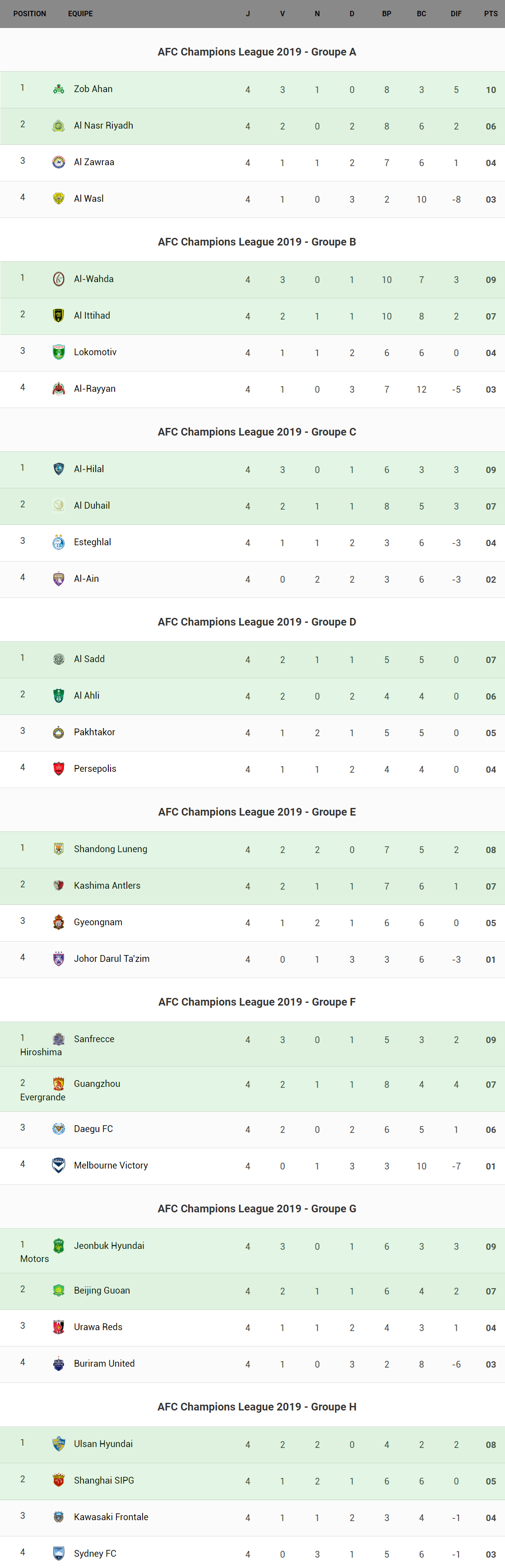Image resolution: width=505 pixels, height=1568 pixels.
Task: Click the EQUIPE column header
Action: tap(80, 14)
